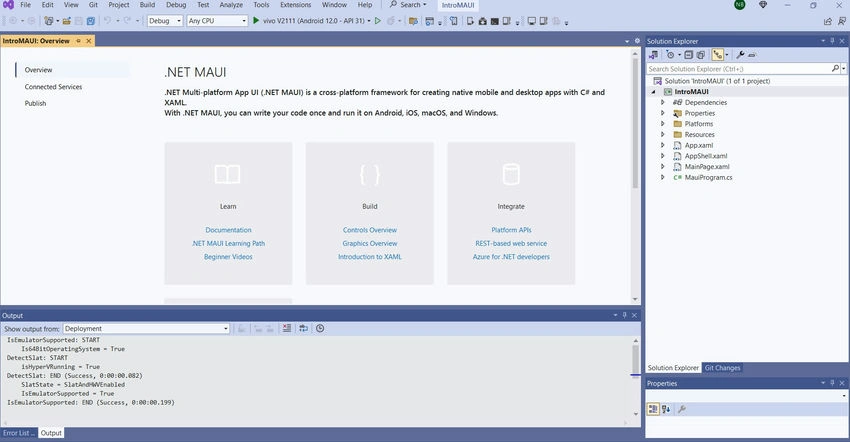Toggle the highlighted track active item button
This screenshot has width=850, height=442.
click(718, 55)
